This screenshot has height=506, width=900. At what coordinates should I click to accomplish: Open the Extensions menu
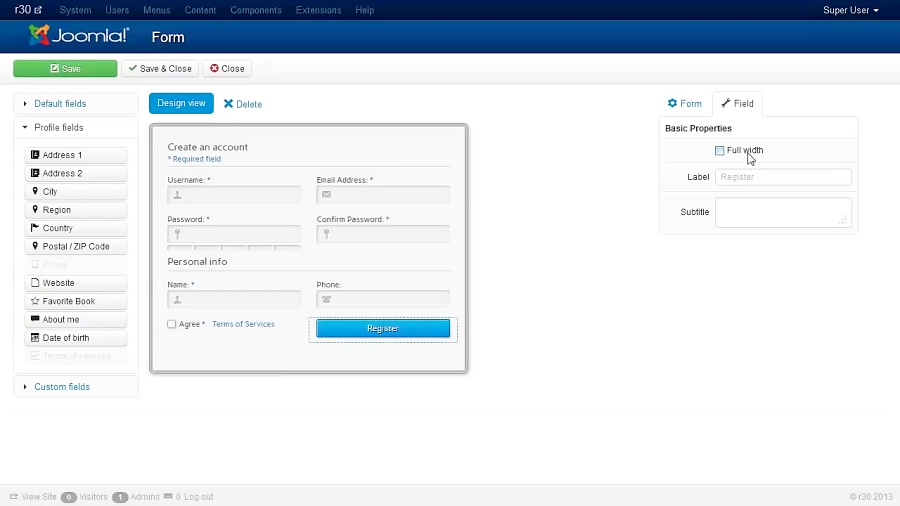click(x=318, y=10)
